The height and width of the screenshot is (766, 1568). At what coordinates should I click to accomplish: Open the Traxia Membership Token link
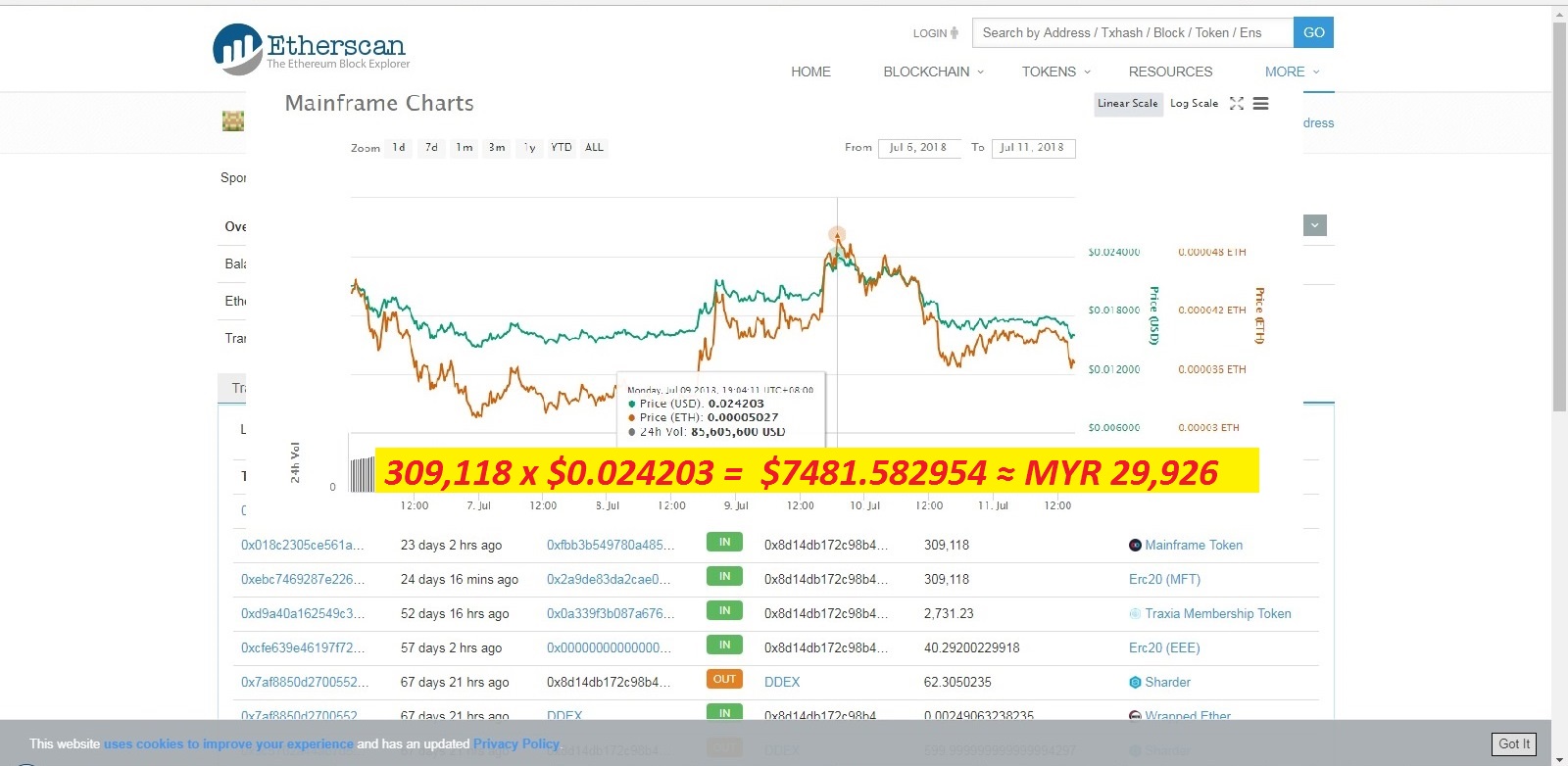(x=1218, y=614)
